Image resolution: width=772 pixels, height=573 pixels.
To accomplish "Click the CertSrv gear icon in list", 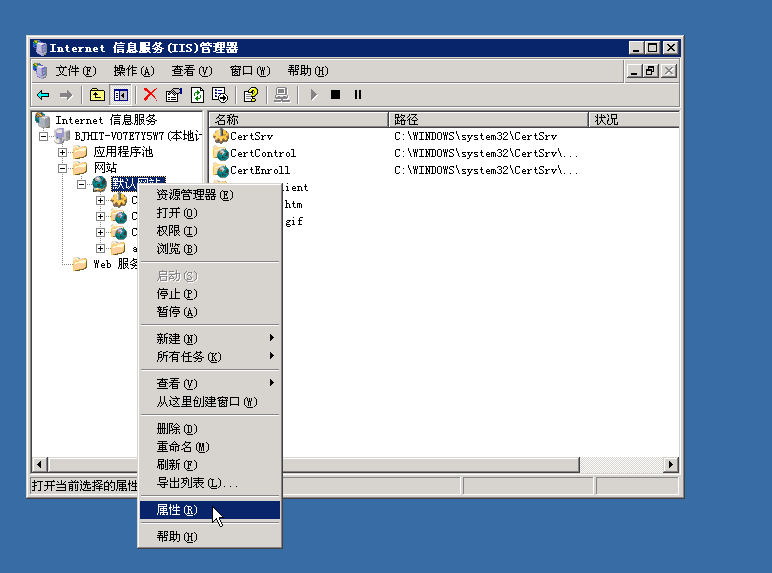I will tap(221, 136).
